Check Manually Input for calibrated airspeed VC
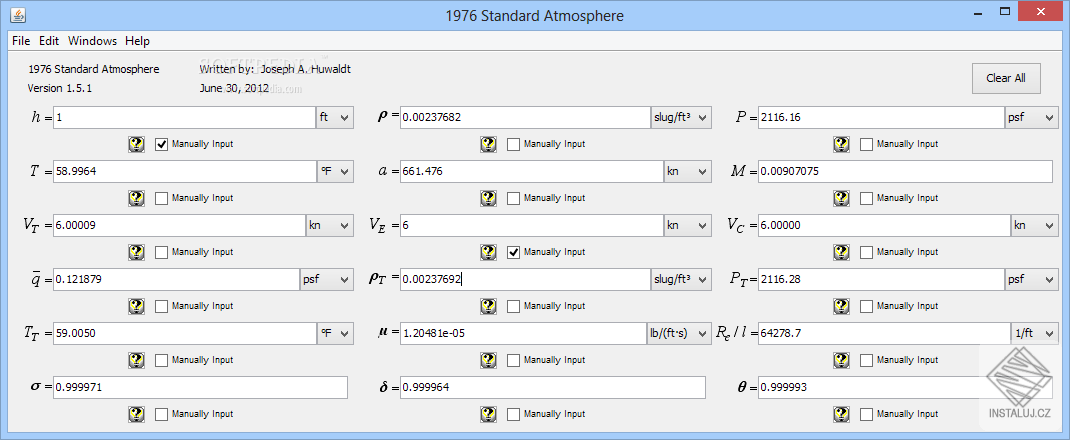Screen dimensions: 1070x440 point(867,252)
